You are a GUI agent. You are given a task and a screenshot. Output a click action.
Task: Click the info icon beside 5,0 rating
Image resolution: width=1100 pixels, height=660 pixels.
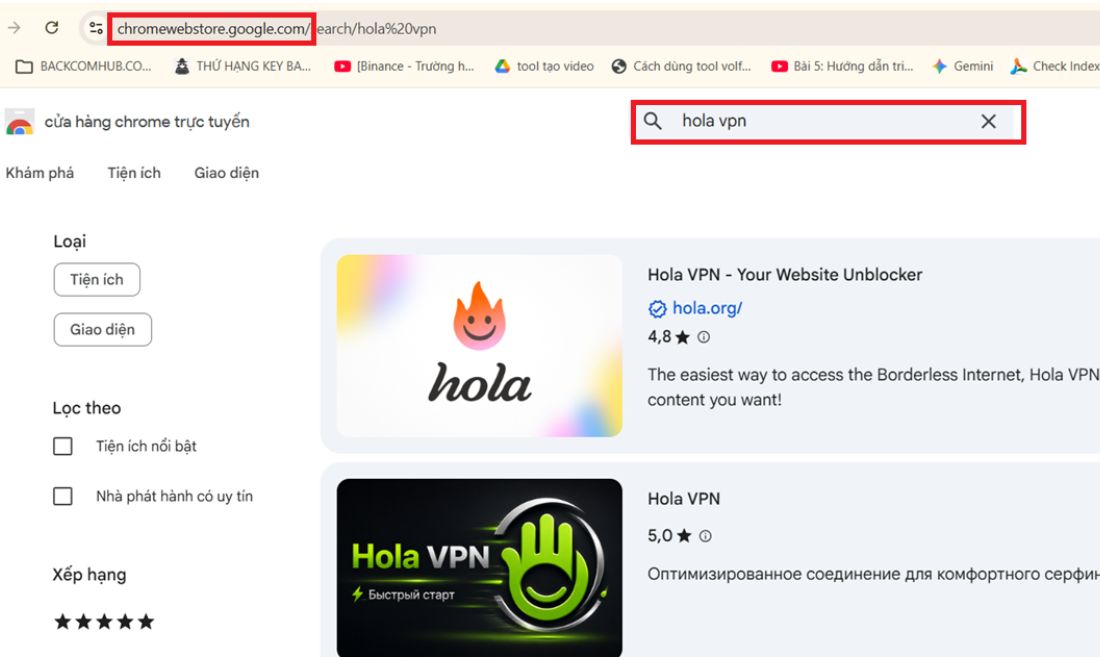click(706, 537)
